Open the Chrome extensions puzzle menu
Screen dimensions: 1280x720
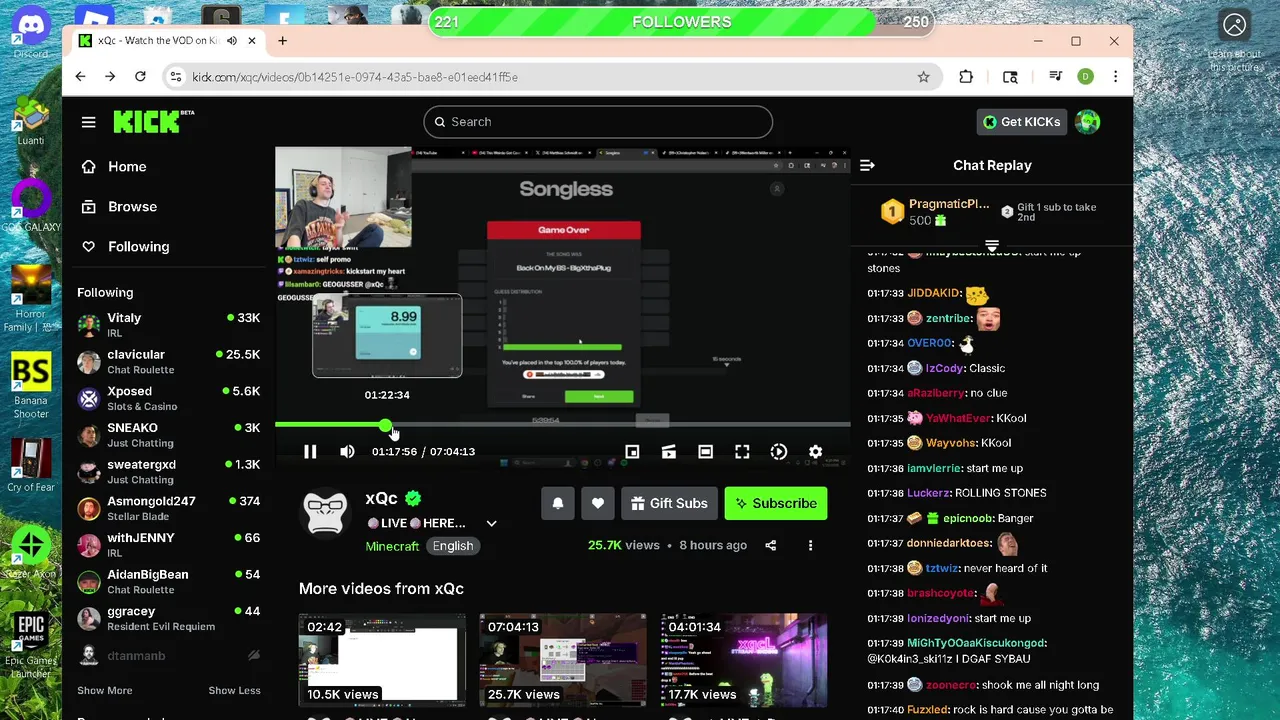click(966, 76)
